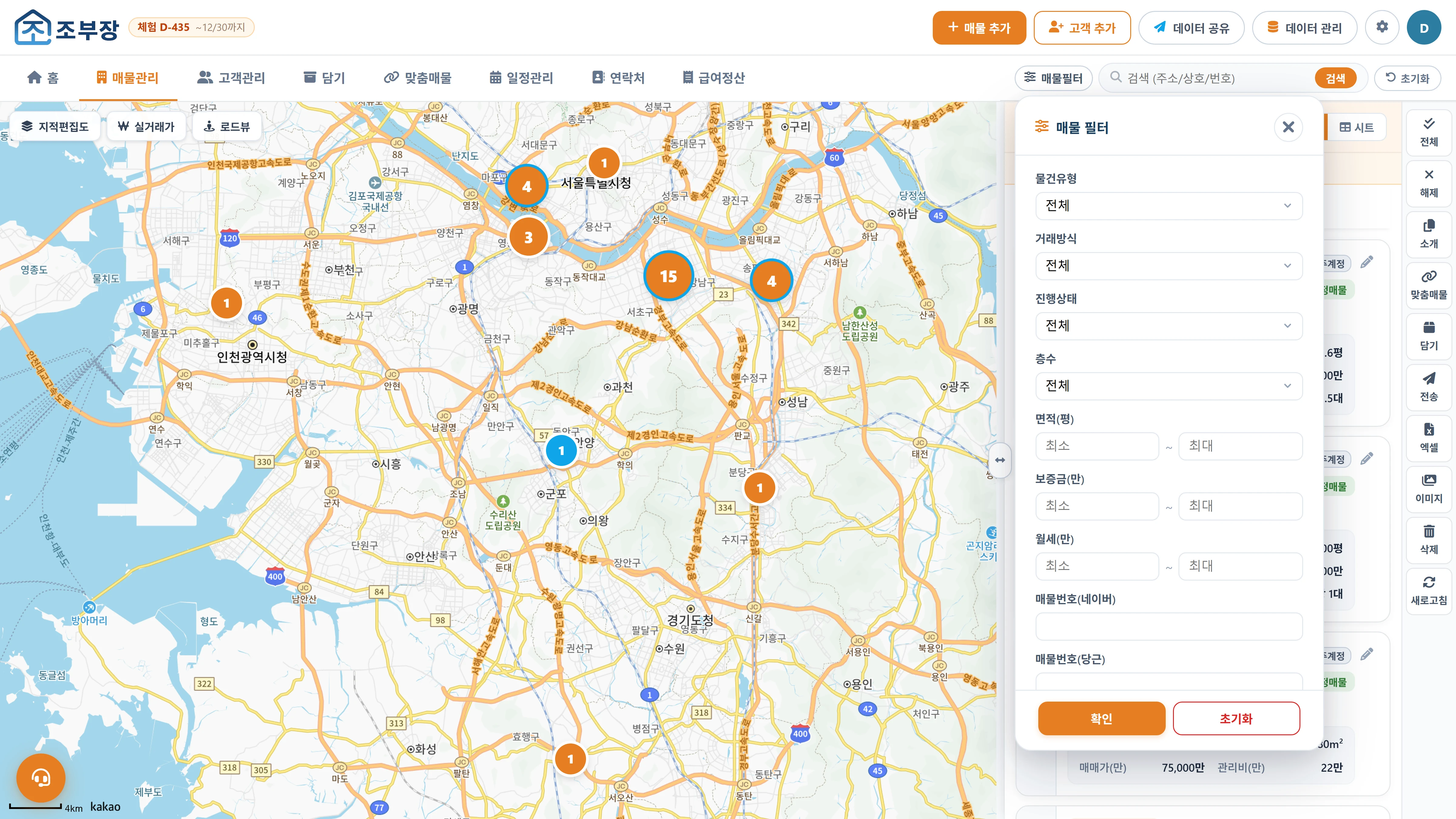Open 맞춤매물 sidebar link tool

[1428, 285]
